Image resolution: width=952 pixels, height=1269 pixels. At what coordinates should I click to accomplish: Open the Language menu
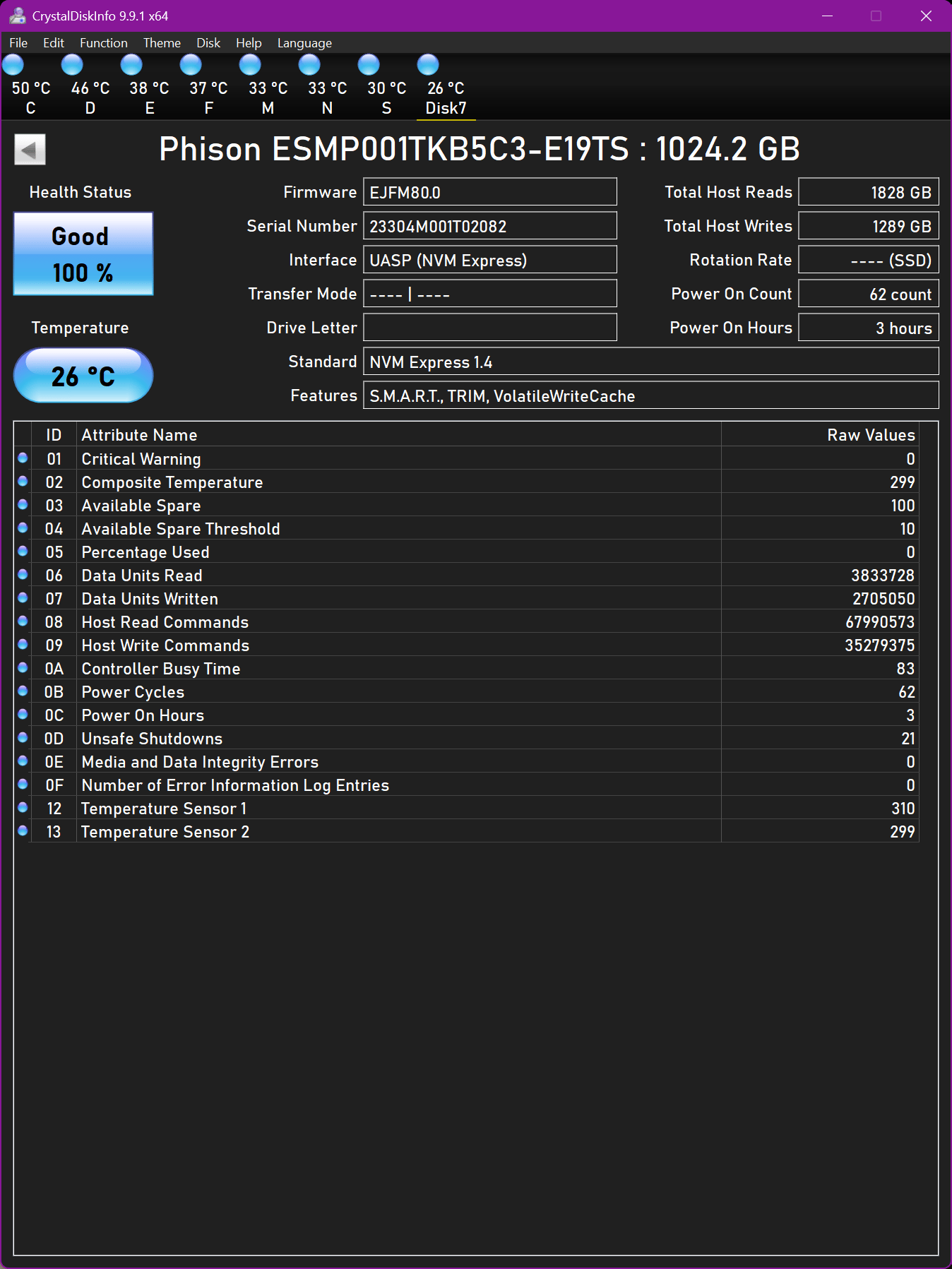click(x=304, y=43)
